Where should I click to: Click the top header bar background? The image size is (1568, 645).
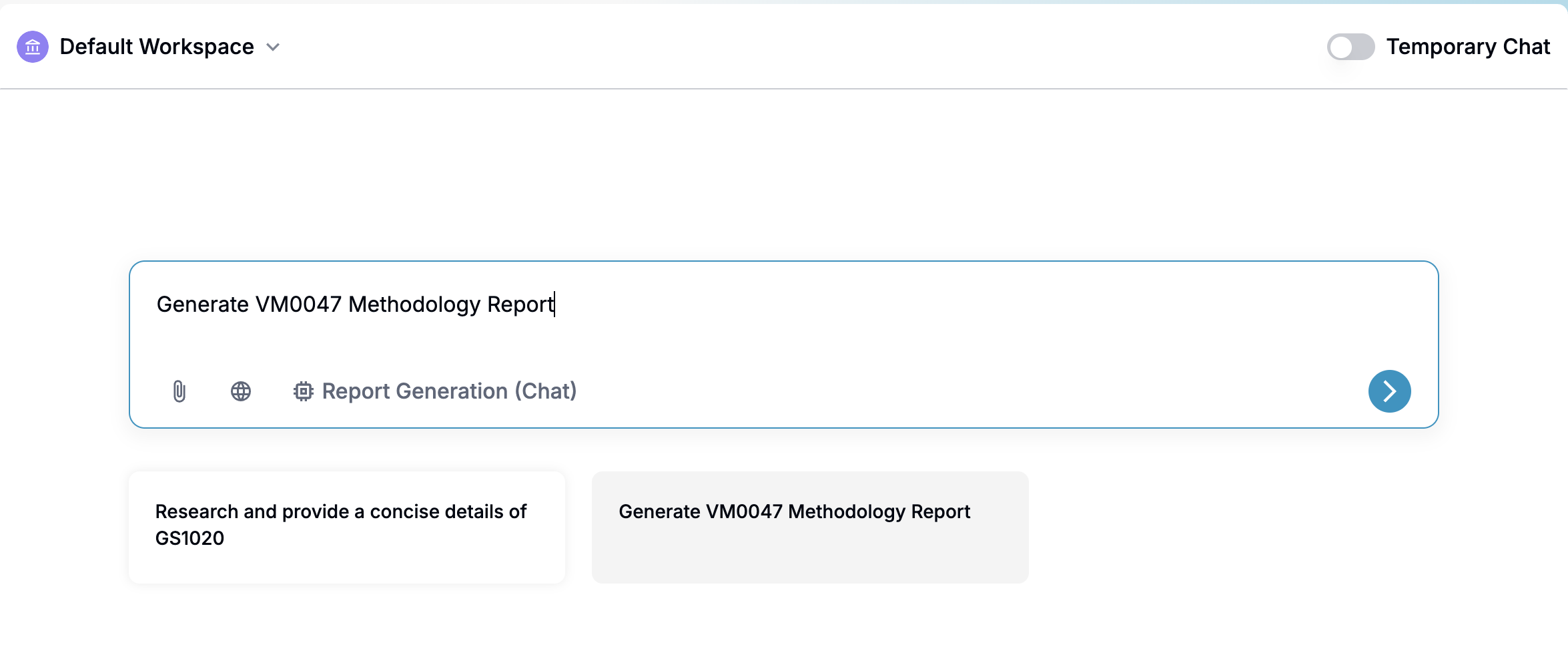pyautogui.click(x=801, y=47)
